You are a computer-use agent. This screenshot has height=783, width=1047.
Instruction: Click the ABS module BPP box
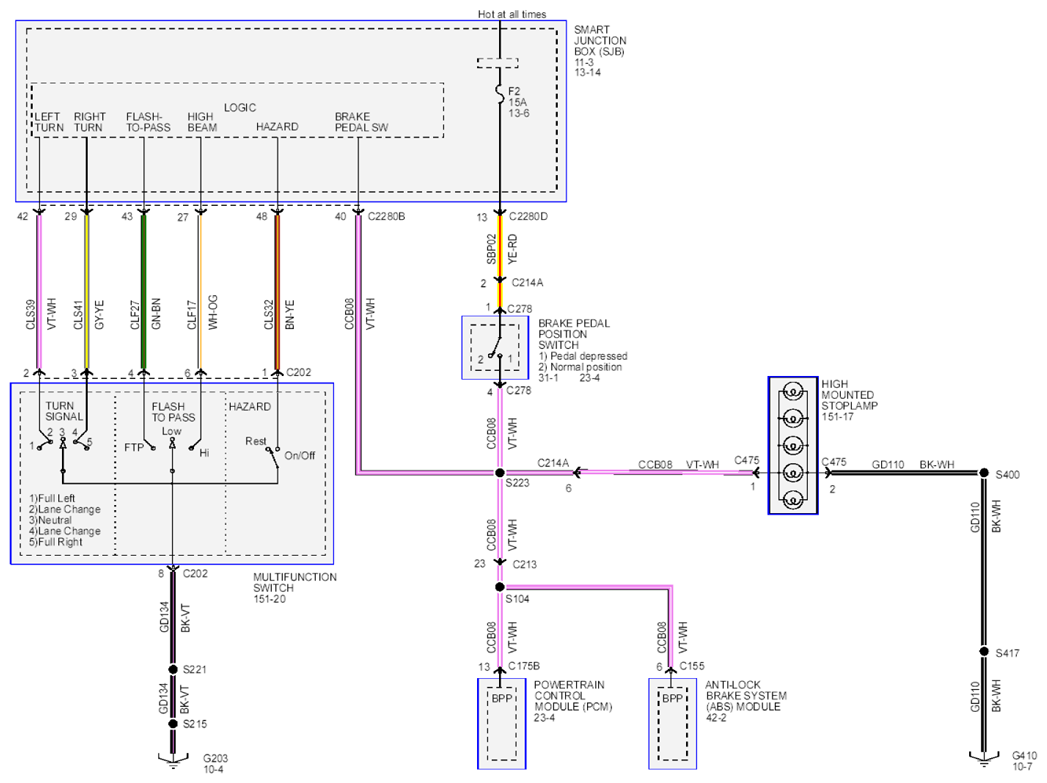[x=672, y=724]
